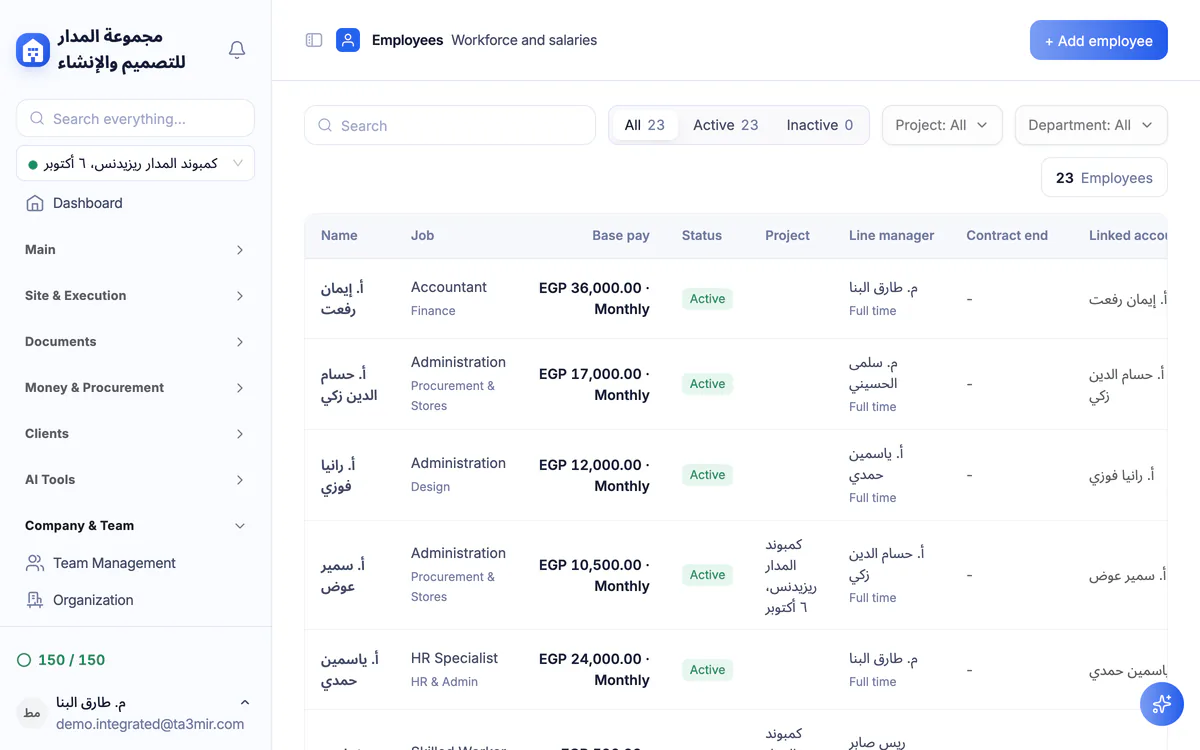Open Dashboard in the sidebar

(x=135, y=203)
